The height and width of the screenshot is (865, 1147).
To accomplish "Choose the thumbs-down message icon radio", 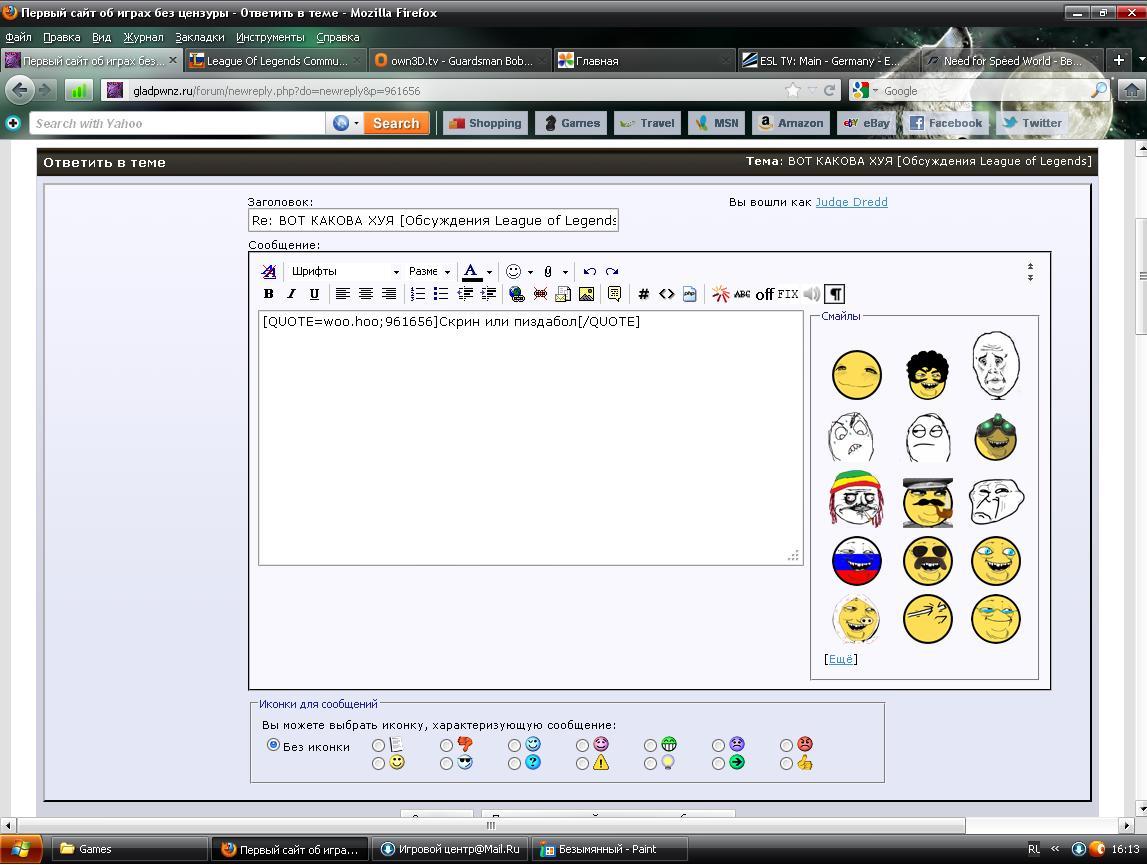I will click(x=446, y=745).
